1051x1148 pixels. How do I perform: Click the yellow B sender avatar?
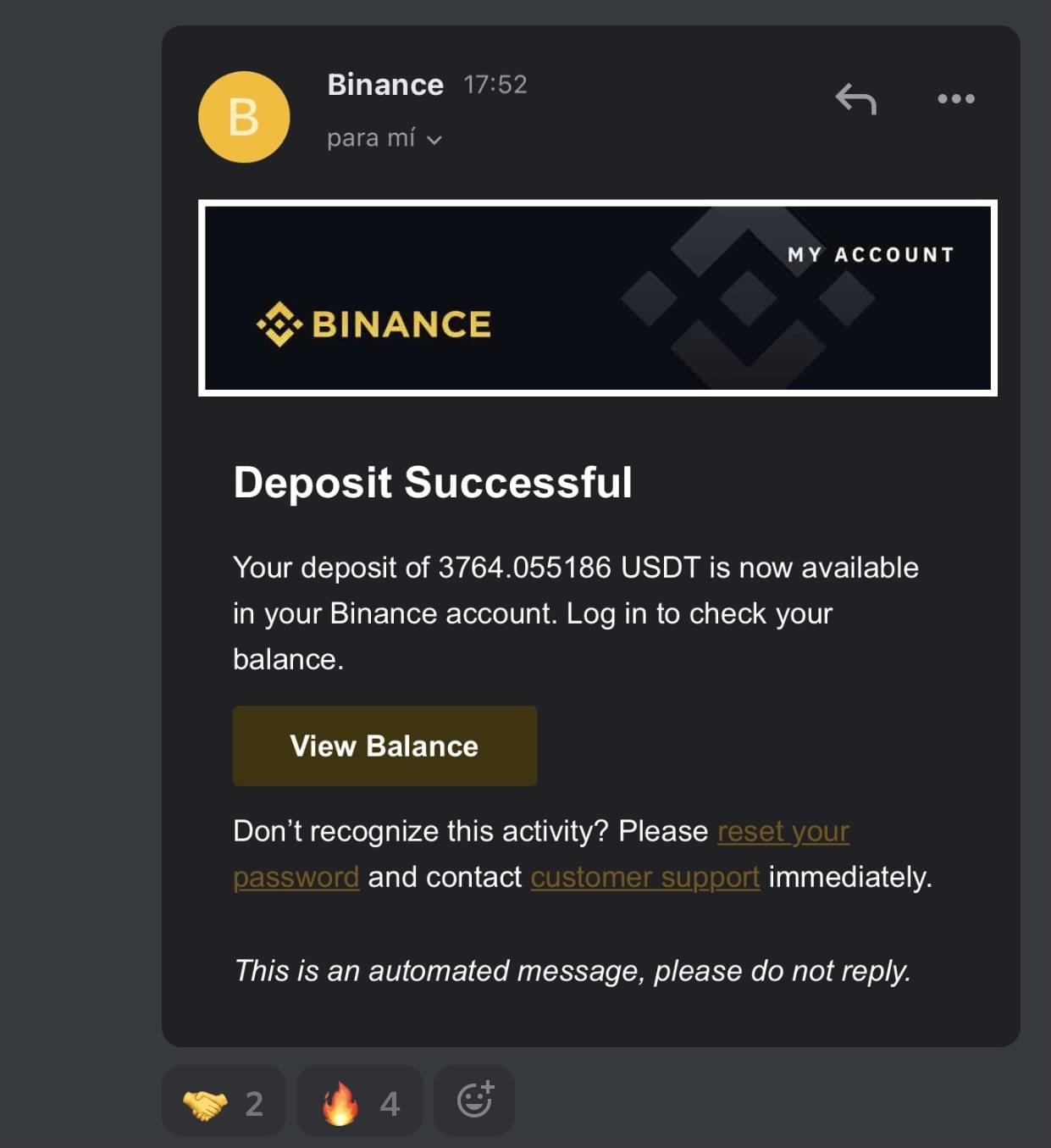pos(244,117)
